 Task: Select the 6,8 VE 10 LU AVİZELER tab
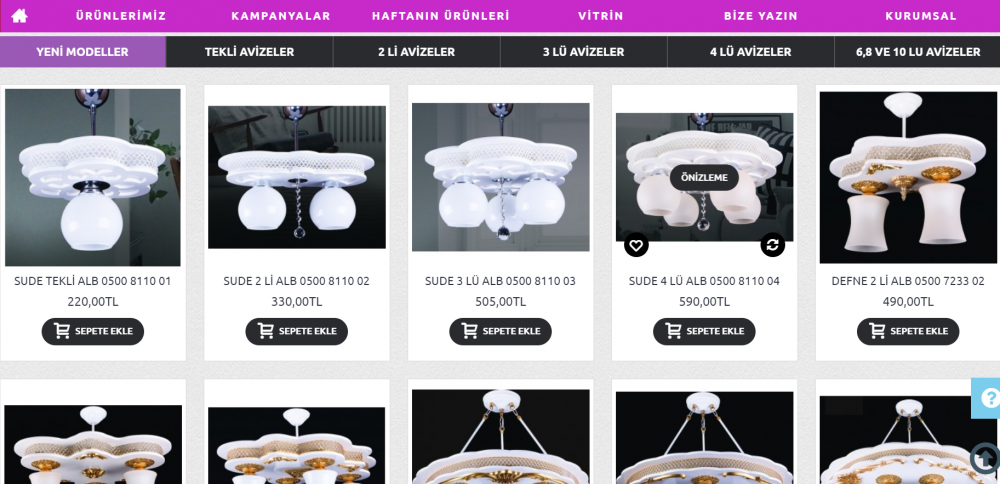918,52
